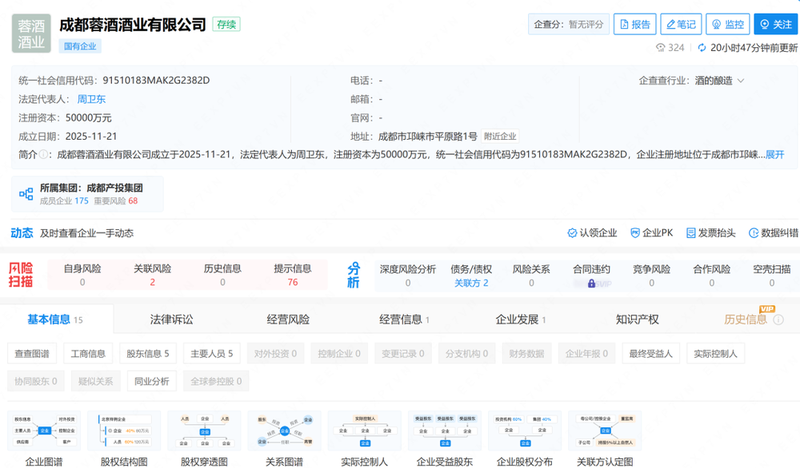Select the 最终受益人 sub-tab
Screen dimensions: 800x468
coord(651,353)
